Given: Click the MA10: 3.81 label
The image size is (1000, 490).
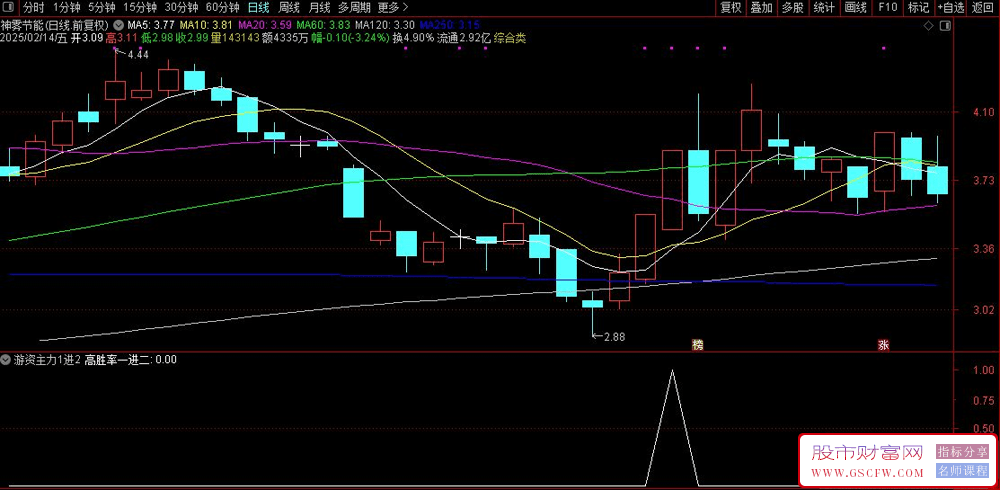Looking at the screenshot, I should click(206, 26).
